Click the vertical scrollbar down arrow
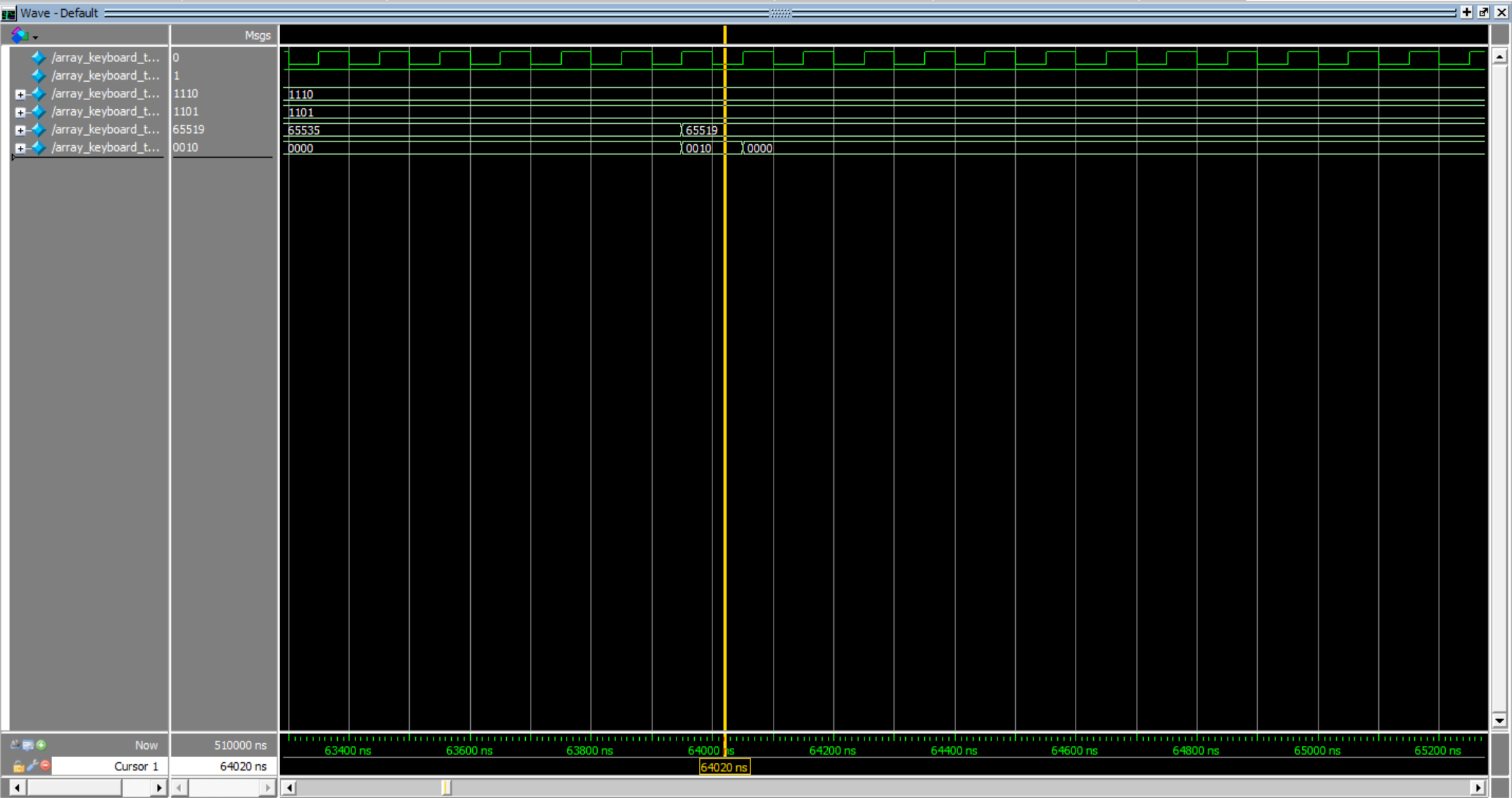Viewport: 1512px width, 798px height. [1499, 721]
